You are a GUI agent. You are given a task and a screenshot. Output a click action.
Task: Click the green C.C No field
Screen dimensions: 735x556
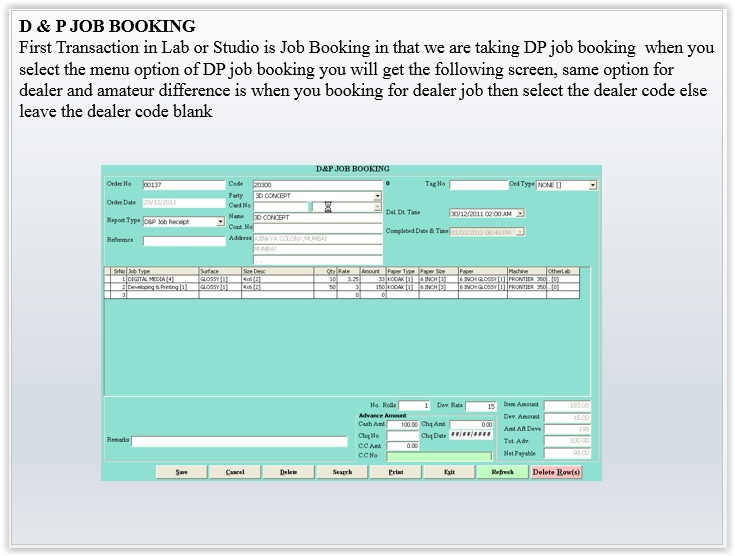439,456
